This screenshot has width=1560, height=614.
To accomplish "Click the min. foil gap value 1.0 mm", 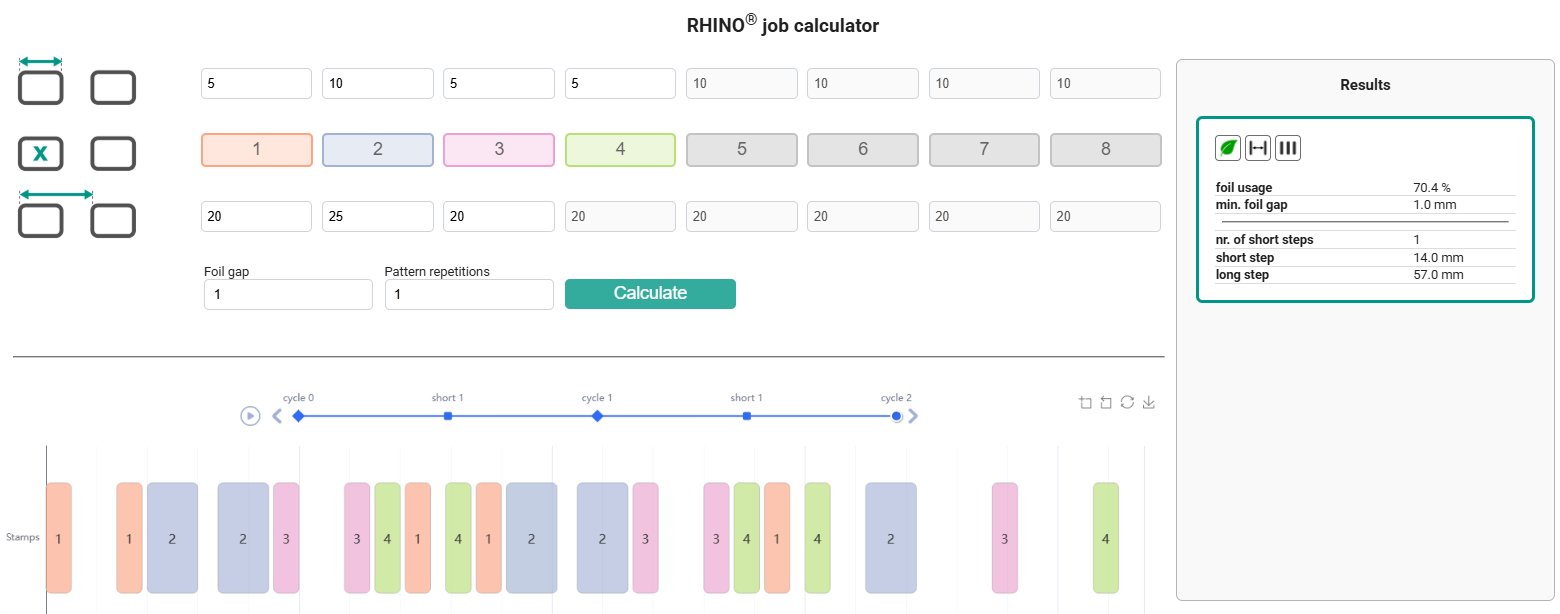I will [1435, 205].
